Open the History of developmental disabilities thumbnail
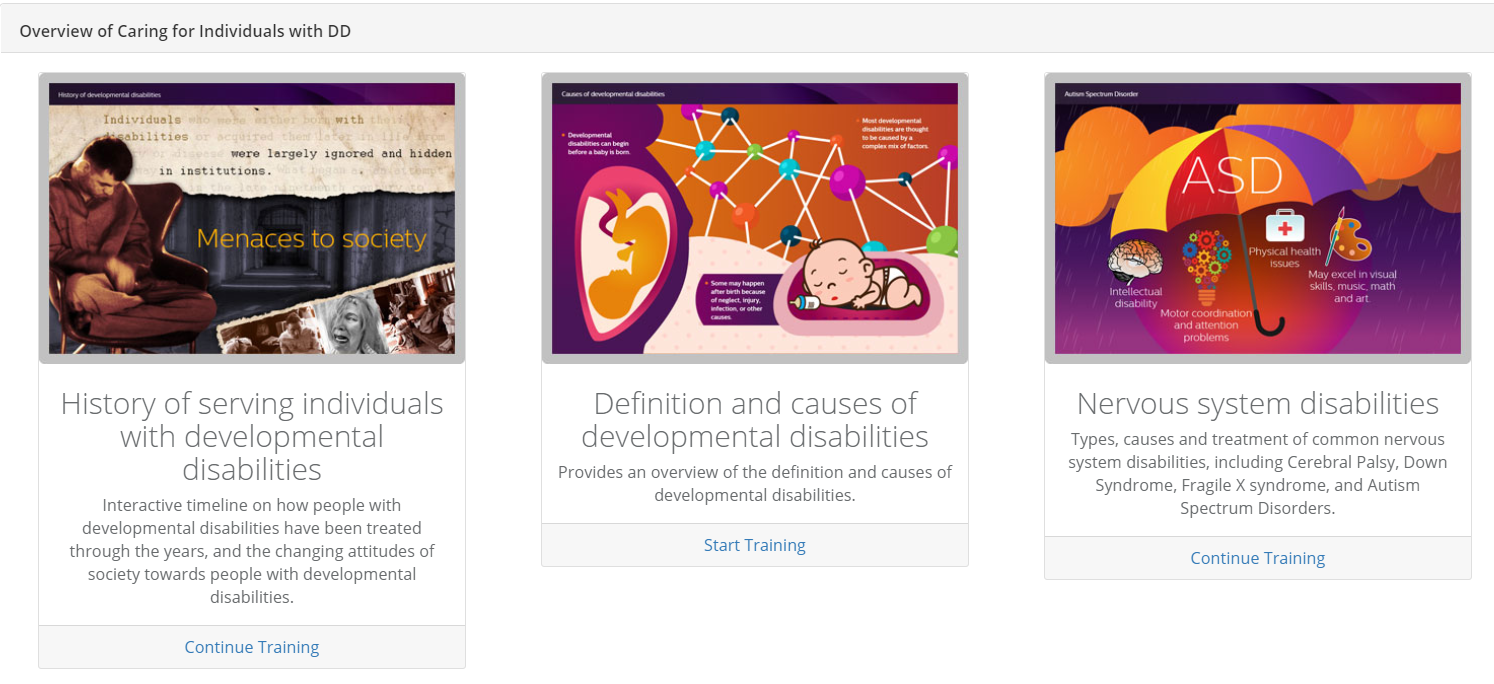 tap(252, 218)
